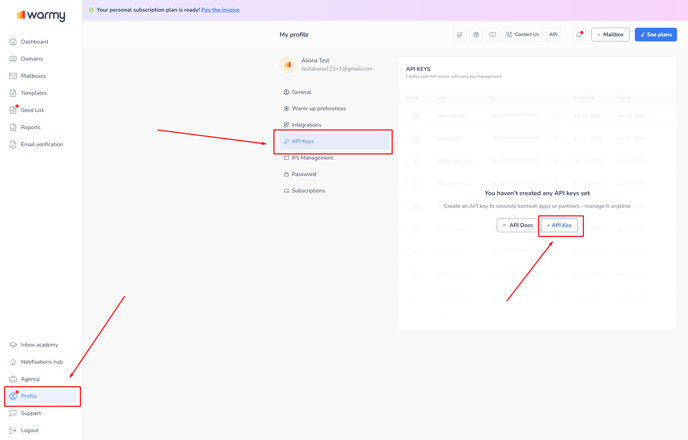Go to Domains in sidebar

pyautogui.click(x=31, y=59)
